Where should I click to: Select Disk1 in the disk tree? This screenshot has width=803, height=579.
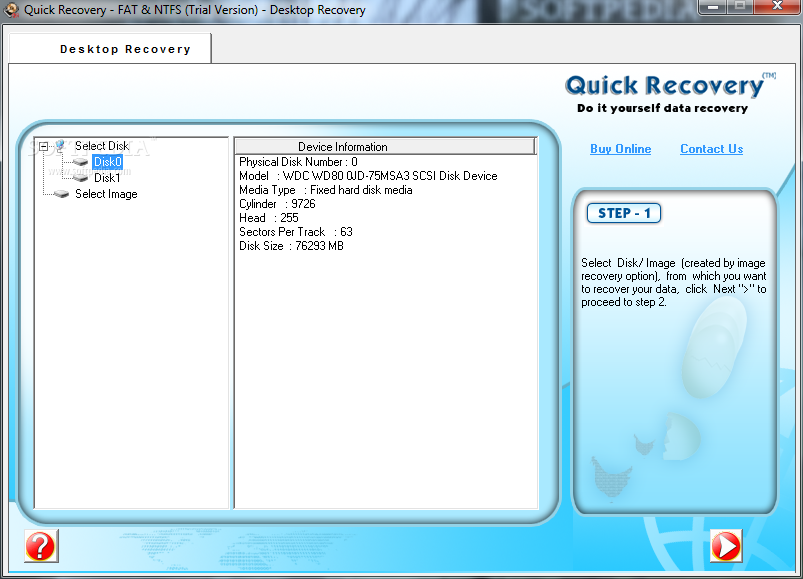click(x=107, y=178)
